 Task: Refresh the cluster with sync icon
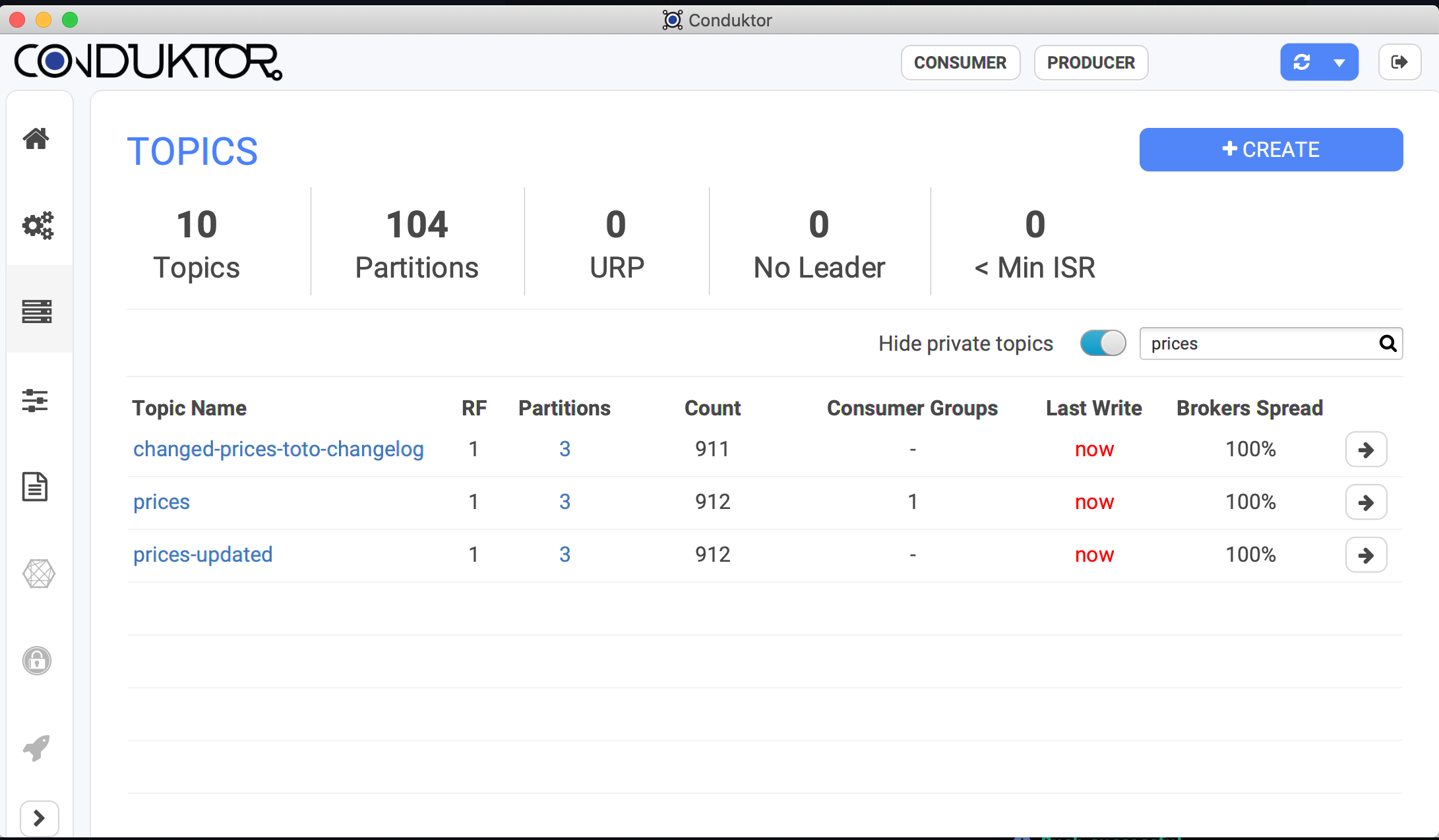pyautogui.click(x=1302, y=63)
